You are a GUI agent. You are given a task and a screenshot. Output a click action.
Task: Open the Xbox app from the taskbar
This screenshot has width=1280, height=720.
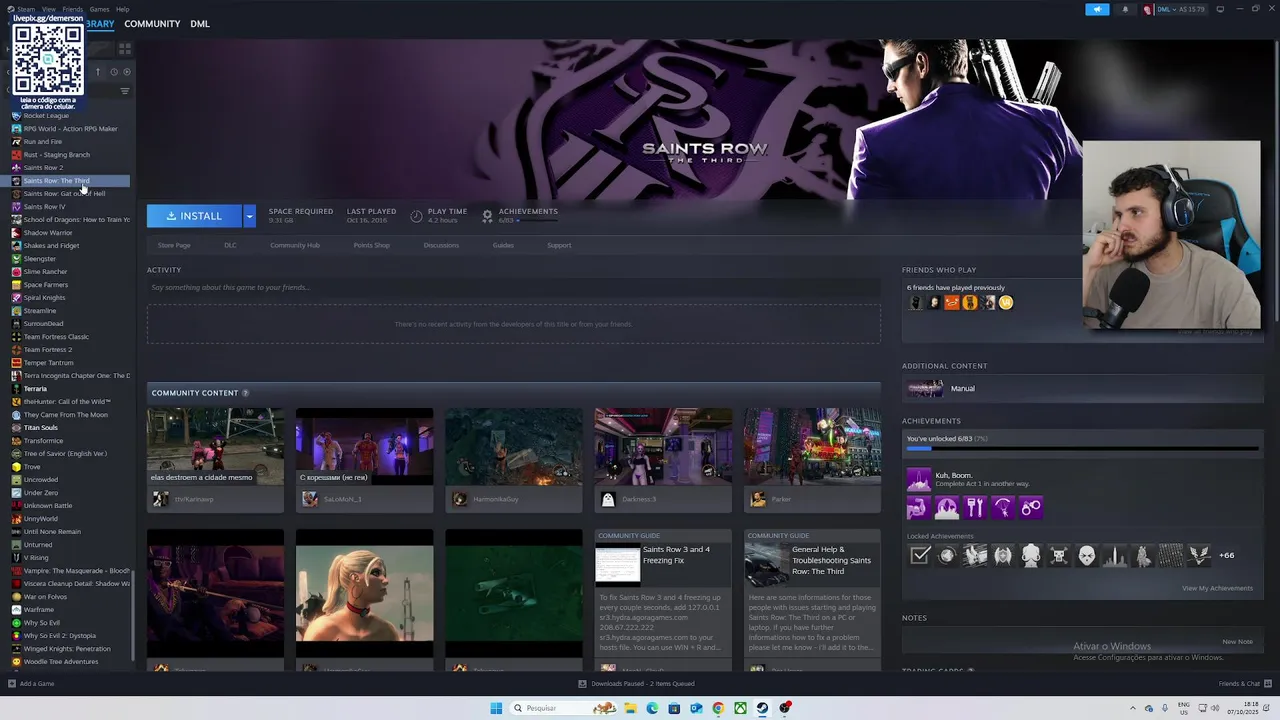740,708
